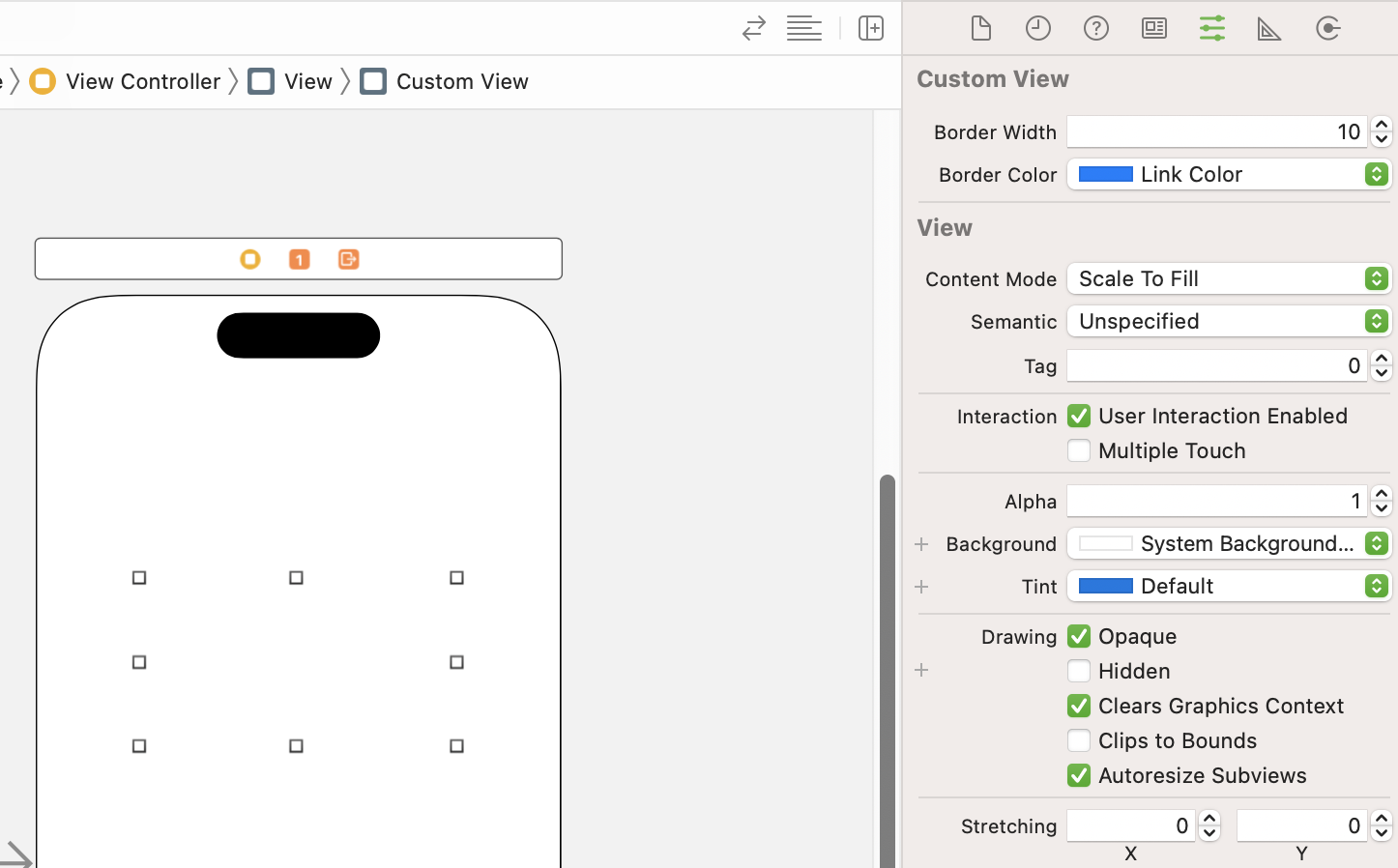Open the Quick Help inspector tab
The width and height of the screenshot is (1398, 868).
point(1096,28)
